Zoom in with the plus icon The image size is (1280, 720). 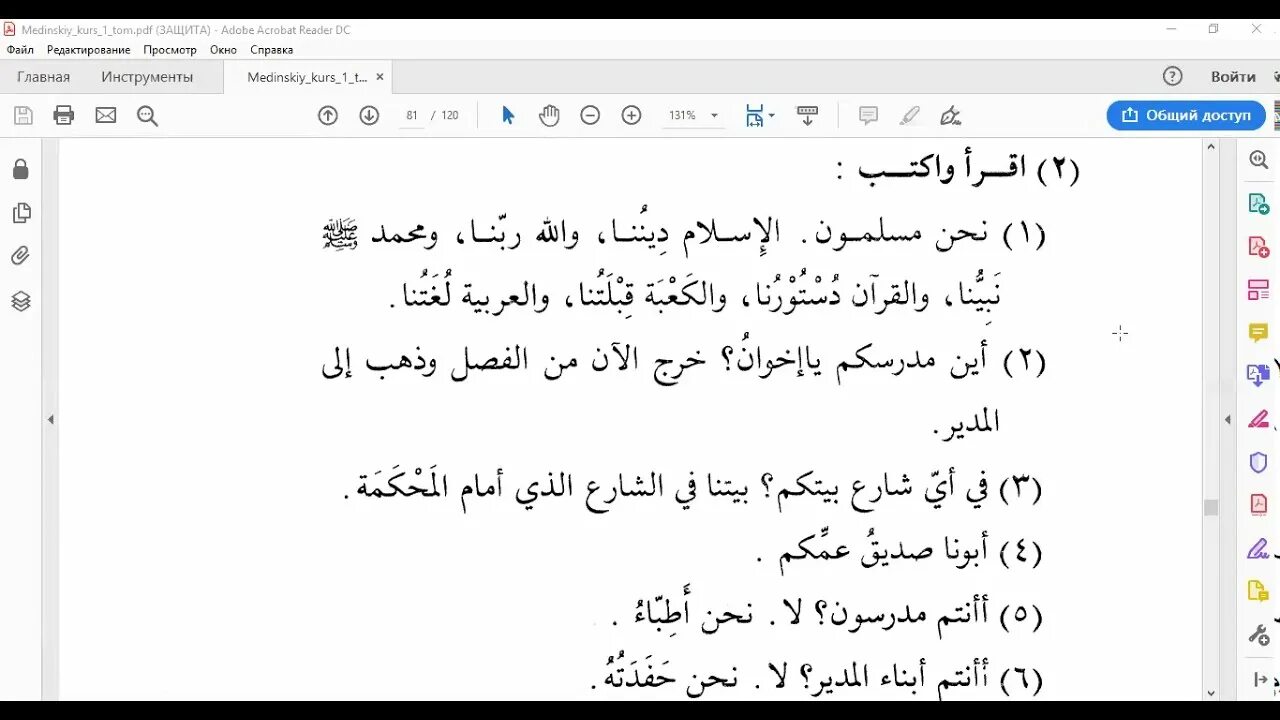[x=631, y=116]
